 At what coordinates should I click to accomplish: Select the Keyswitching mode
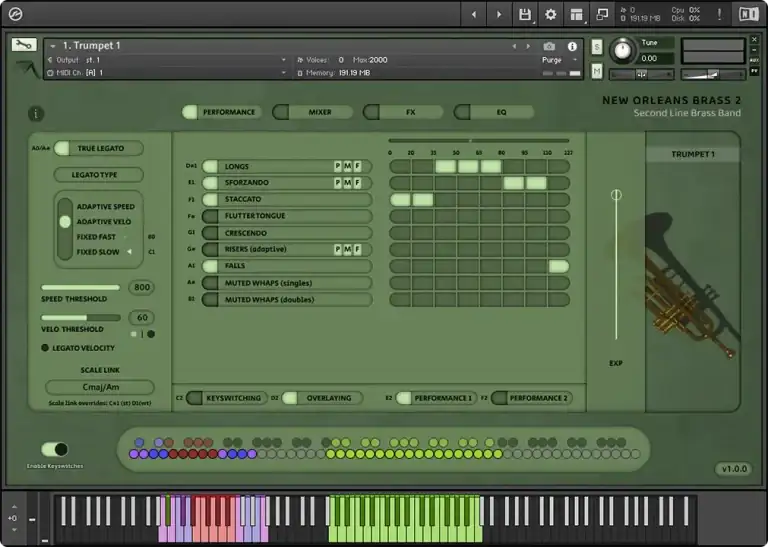point(227,398)
